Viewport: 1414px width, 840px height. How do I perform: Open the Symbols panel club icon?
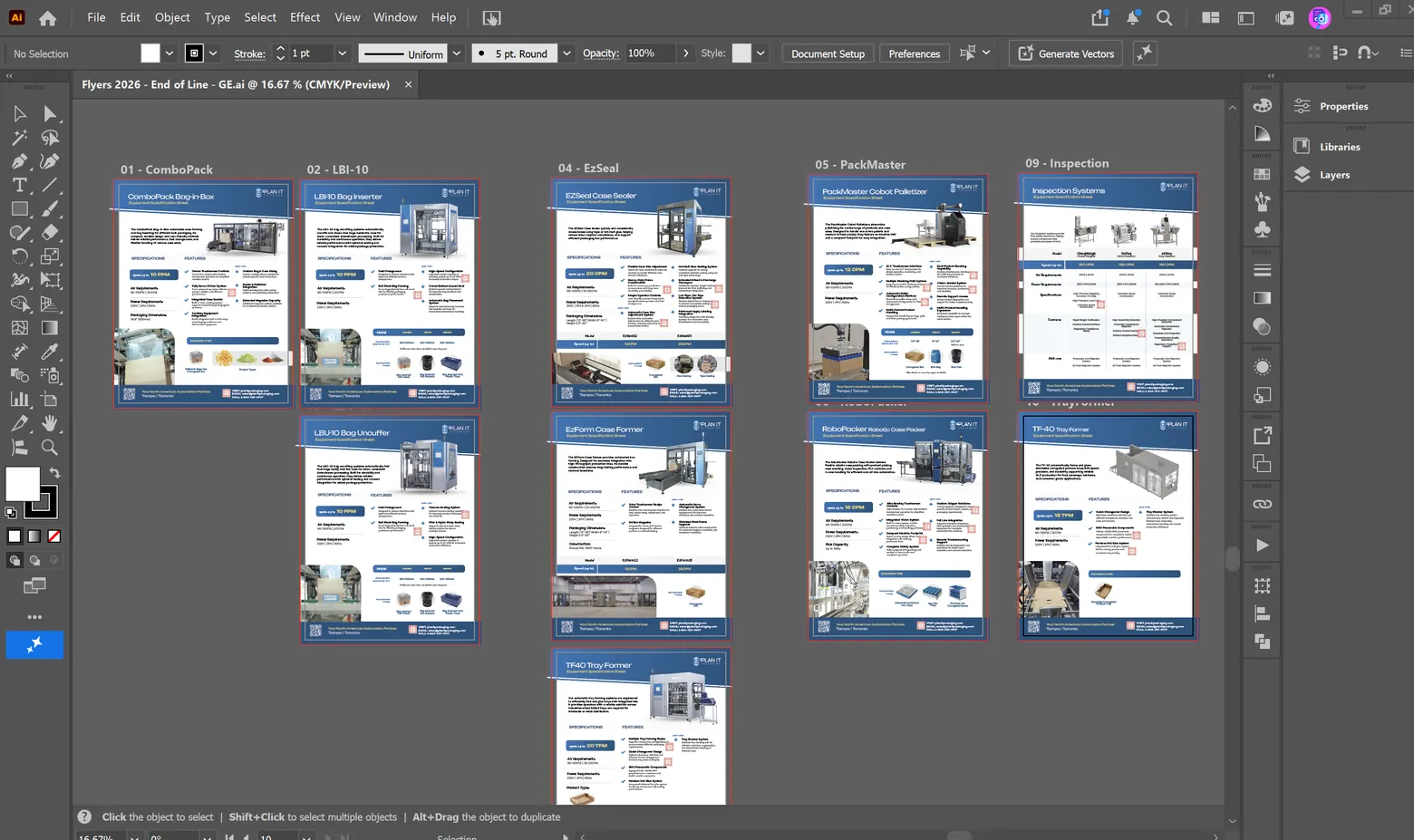(1262, 230)
